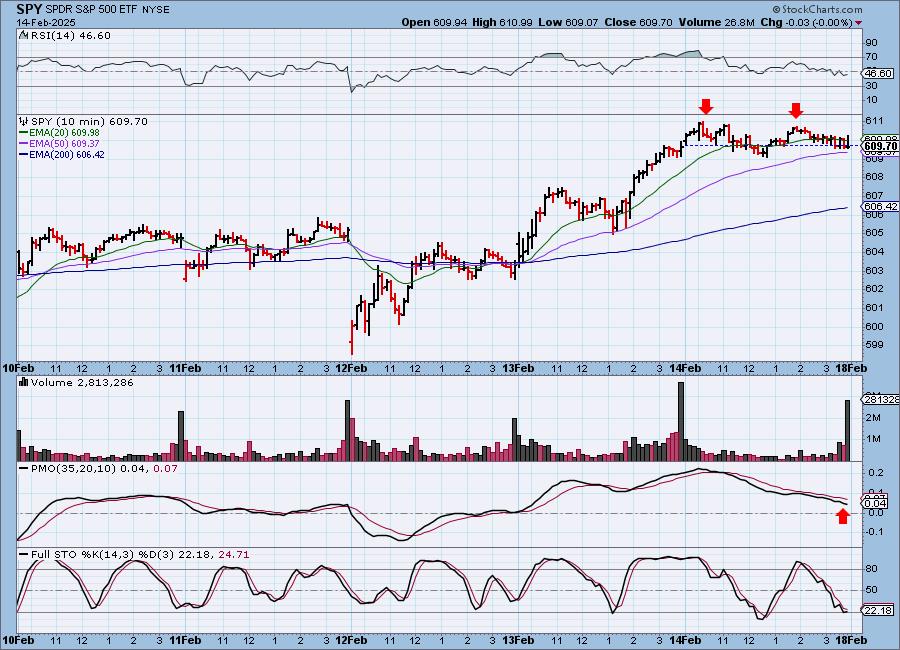Click the volume bars icon beside Volume
This screenshot has width=900, height=650.
click(24, 382)
